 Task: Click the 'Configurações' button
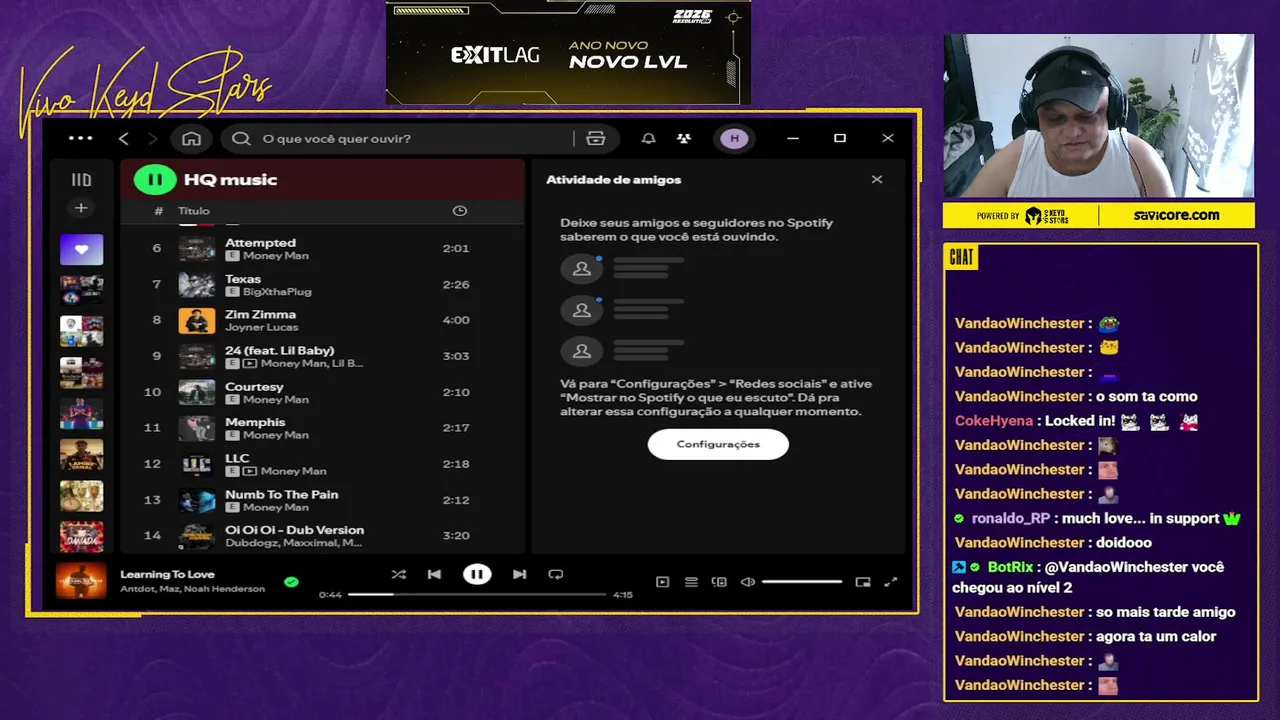(x=718, y=444)
